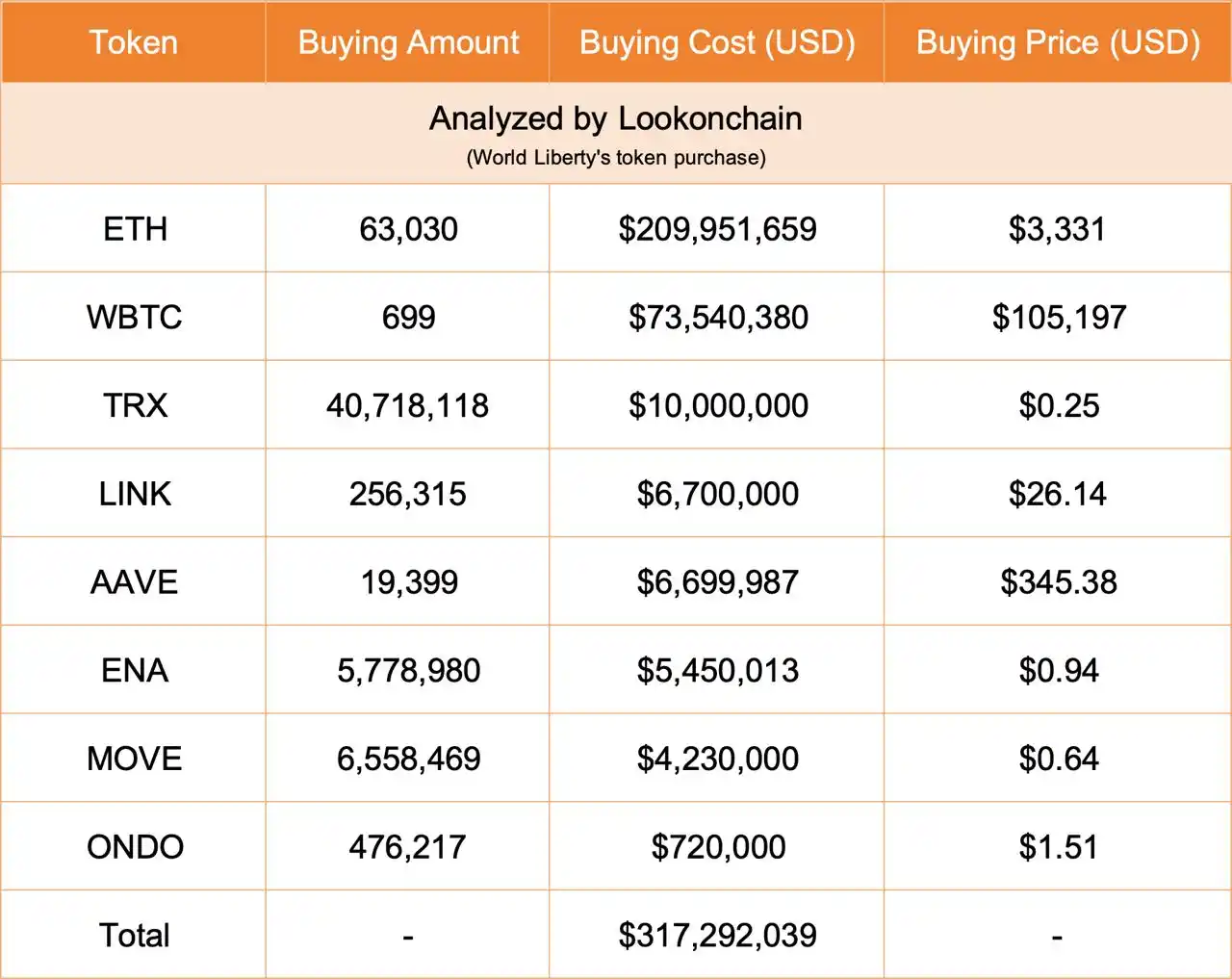1232x979 pixels.
Task: Select the Buying Cost (USD) header
Action: pos(717,42)
